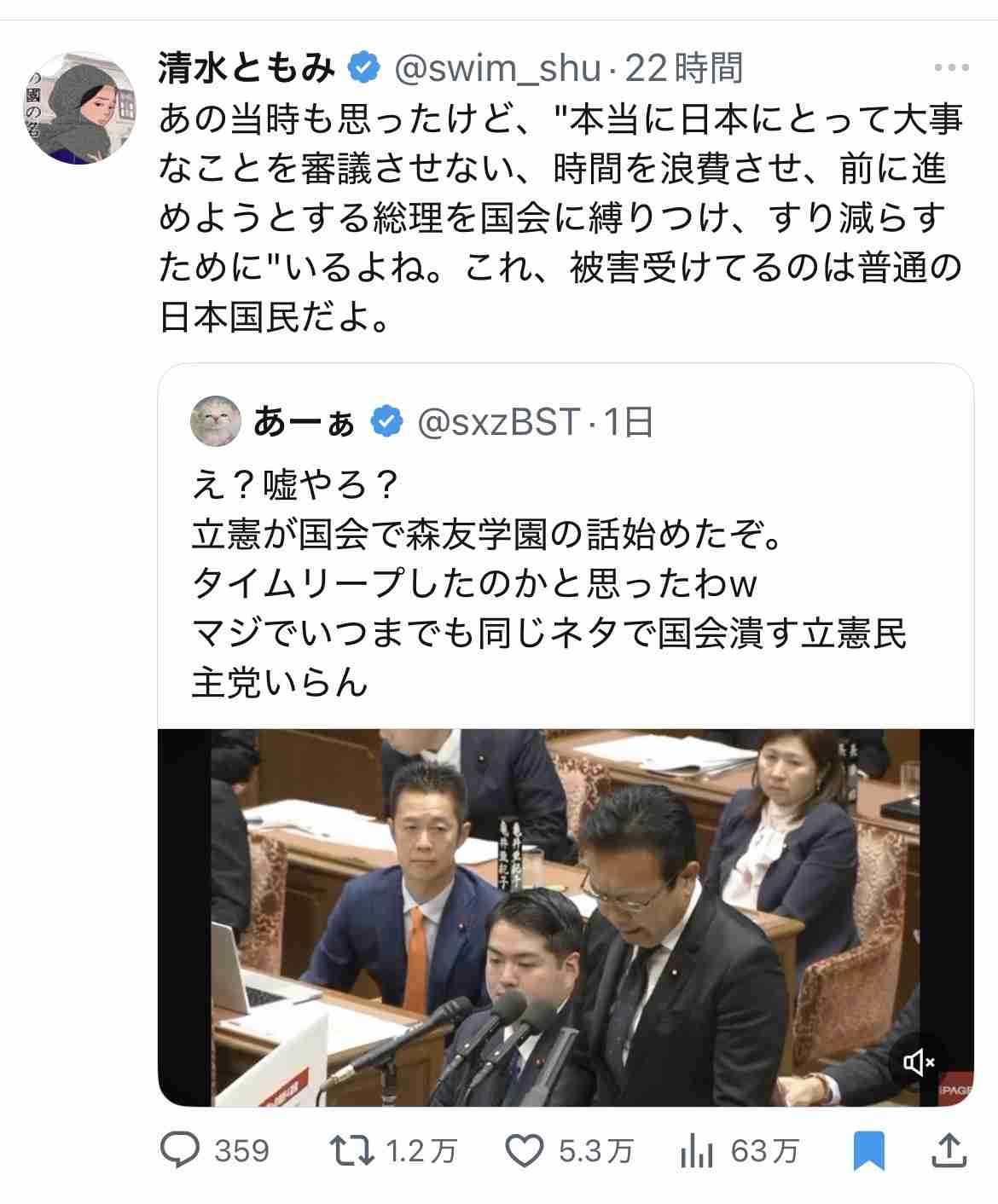Open the quoted post text about 森友学園

pos(550,585)
